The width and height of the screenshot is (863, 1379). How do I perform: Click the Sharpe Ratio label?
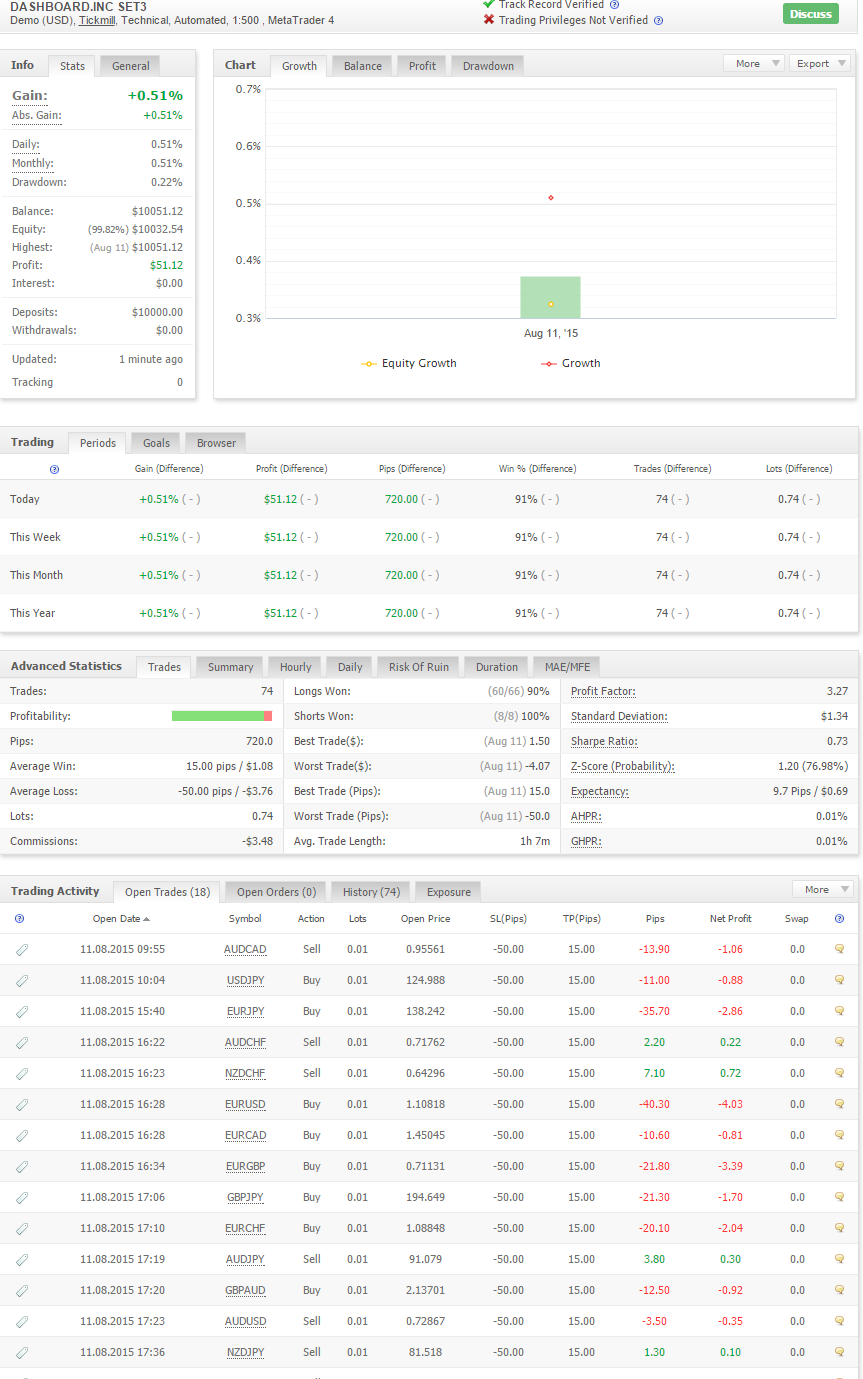pos(603,741)
